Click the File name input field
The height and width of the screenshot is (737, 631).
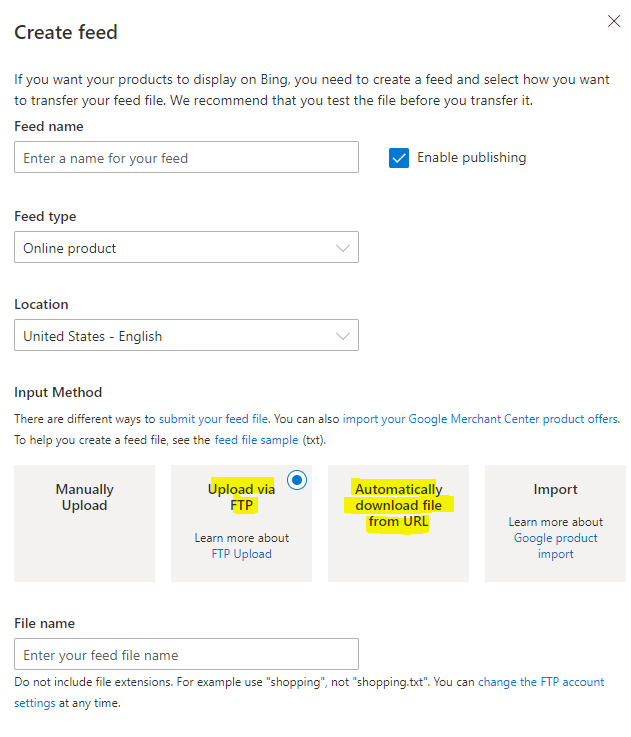(x=186, y=655)
